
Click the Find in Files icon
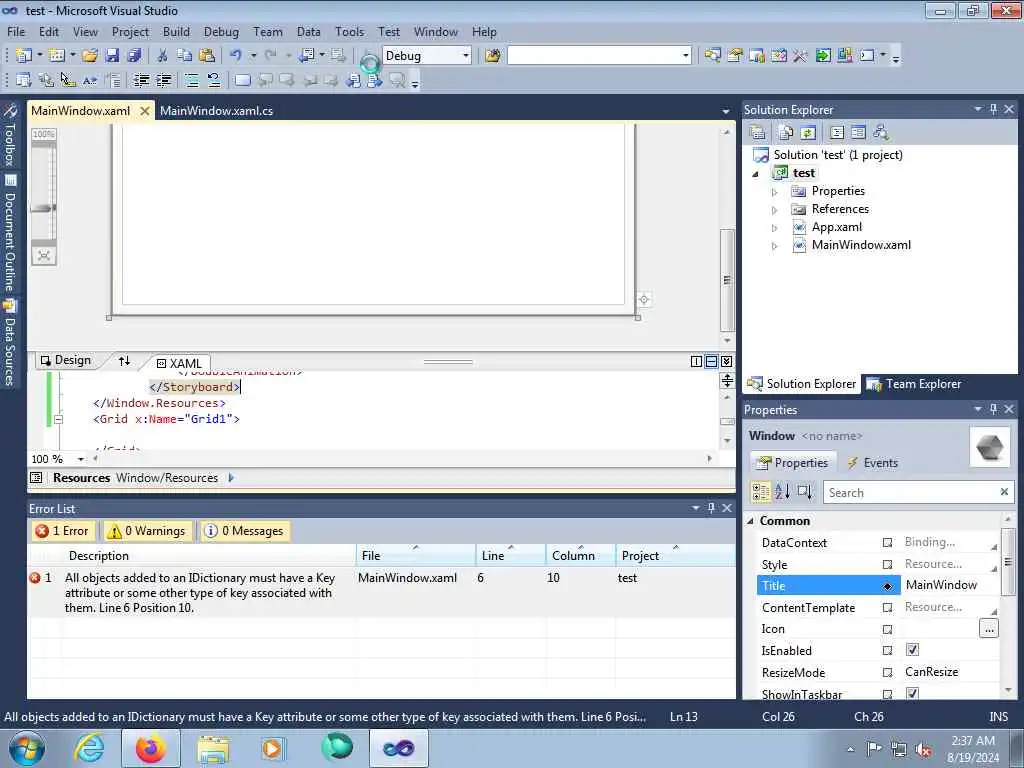click(492, 56)
